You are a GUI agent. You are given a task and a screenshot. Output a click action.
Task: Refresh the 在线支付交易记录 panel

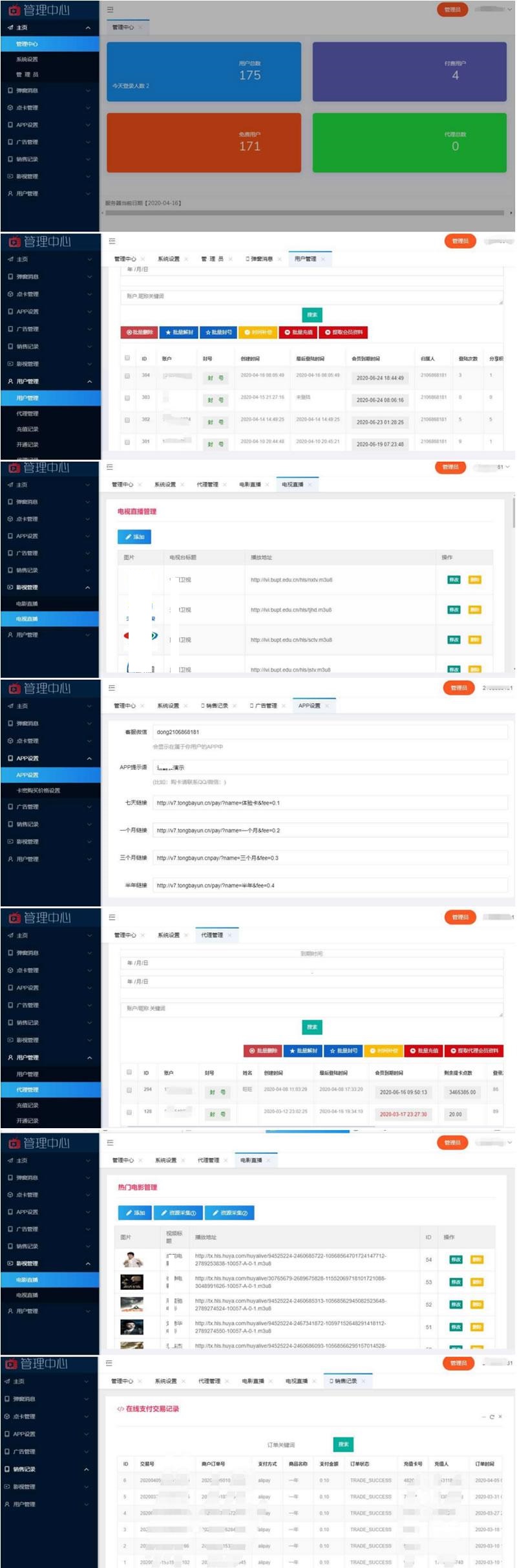[492, 1417]
